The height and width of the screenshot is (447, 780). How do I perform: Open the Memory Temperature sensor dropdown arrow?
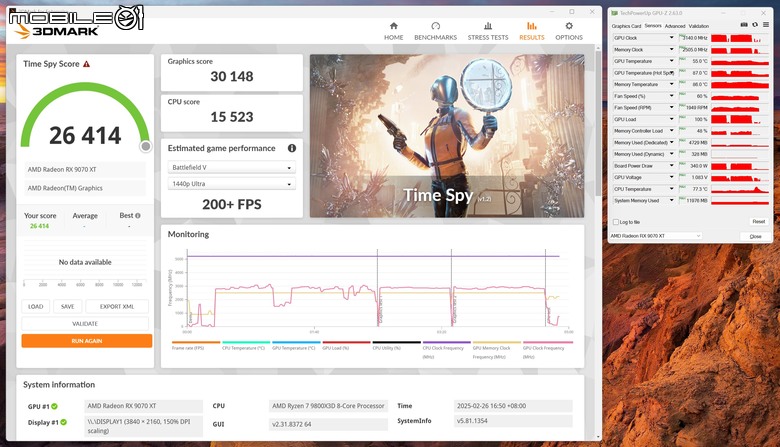click(672, 85)
